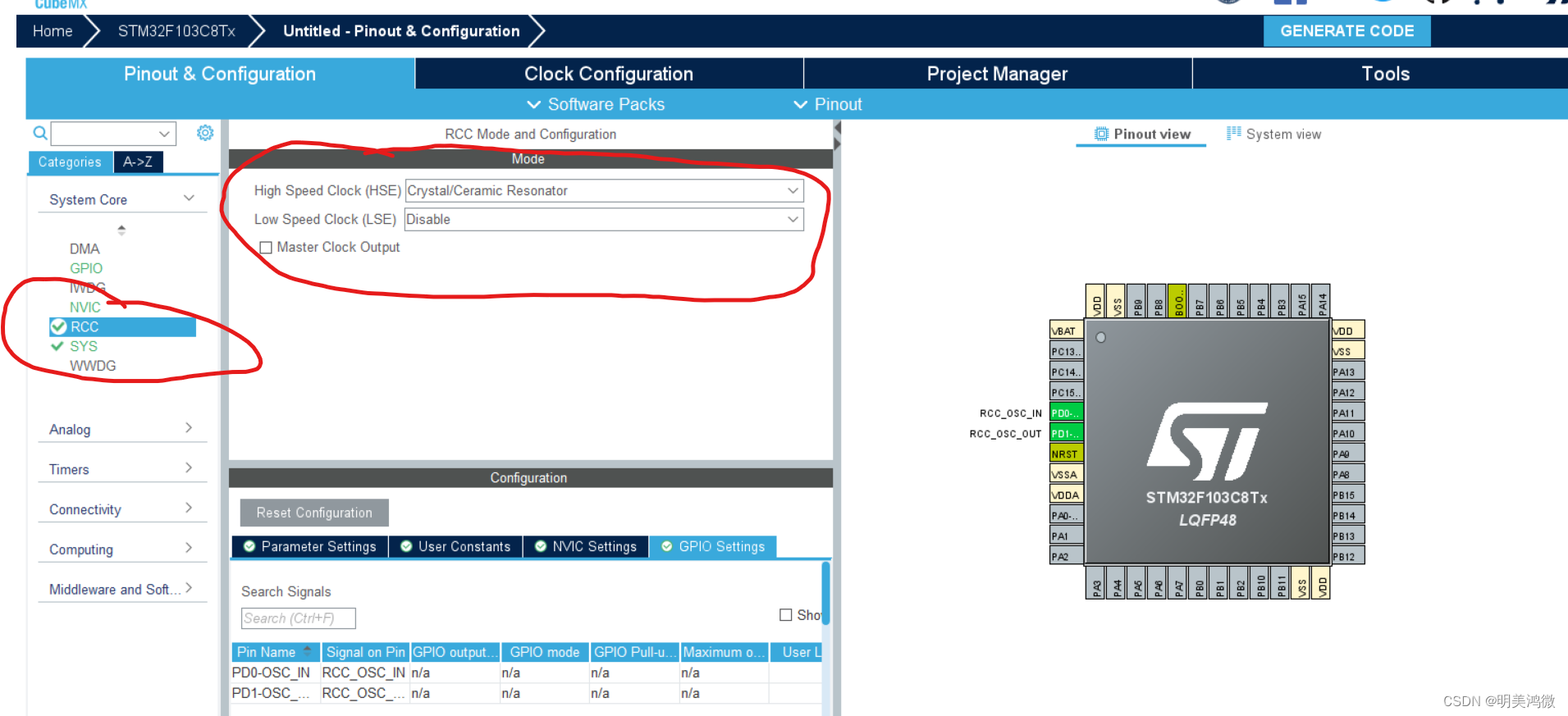Switch to System view
The width and height of the screenshot is (1568, 716).
1274,134
